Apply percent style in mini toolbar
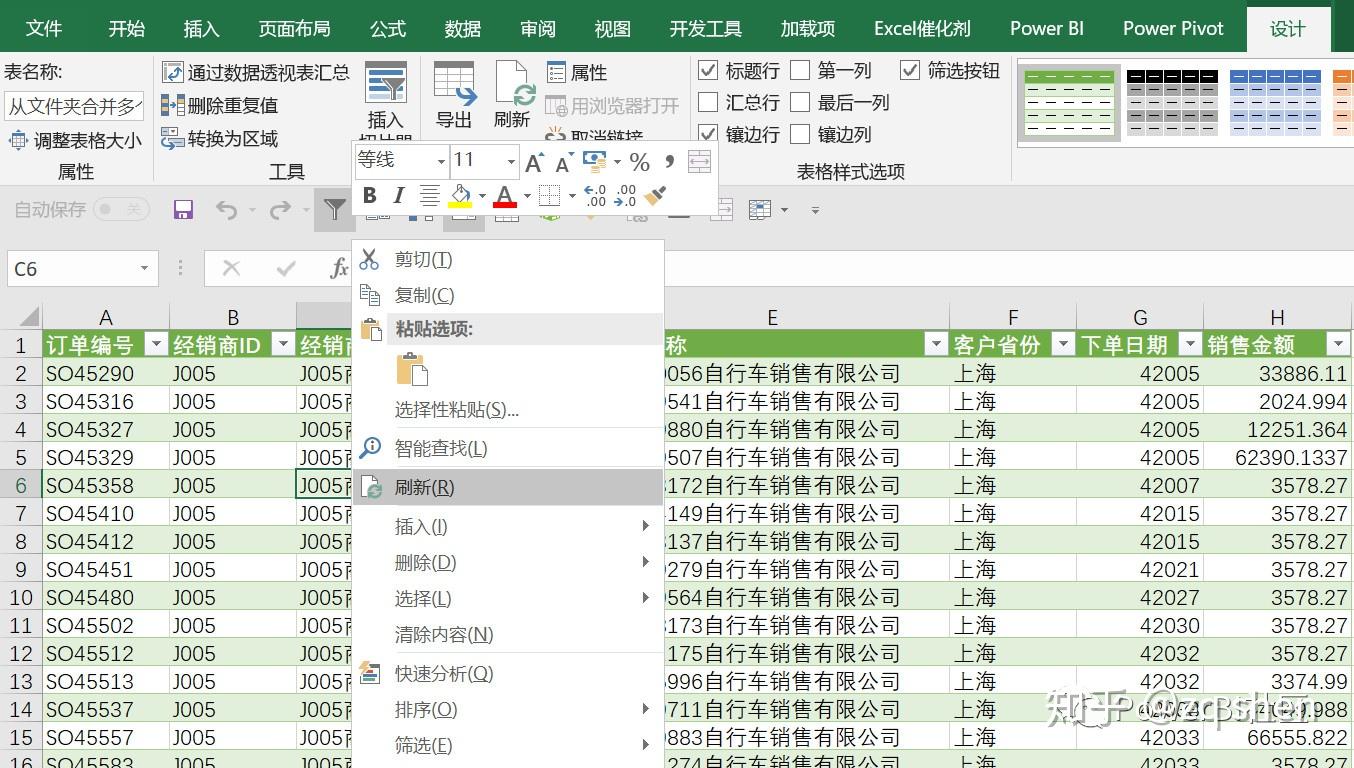 640,162
